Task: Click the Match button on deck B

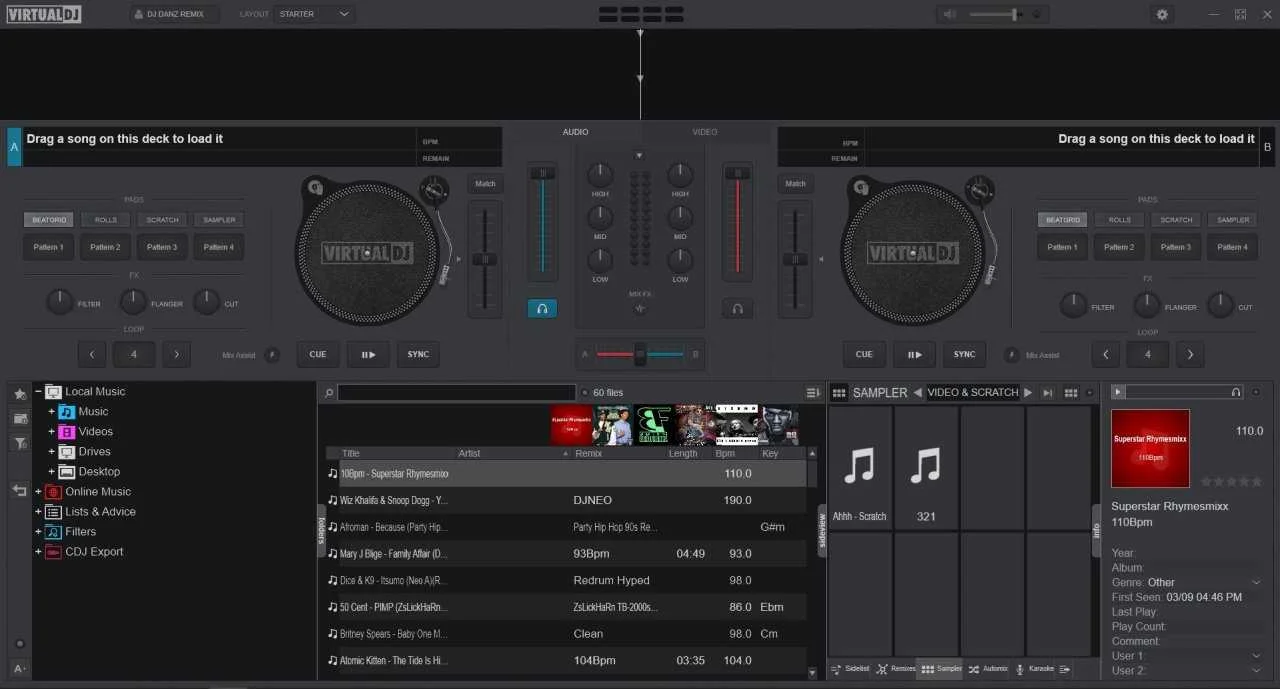Action: coord(796,184)
